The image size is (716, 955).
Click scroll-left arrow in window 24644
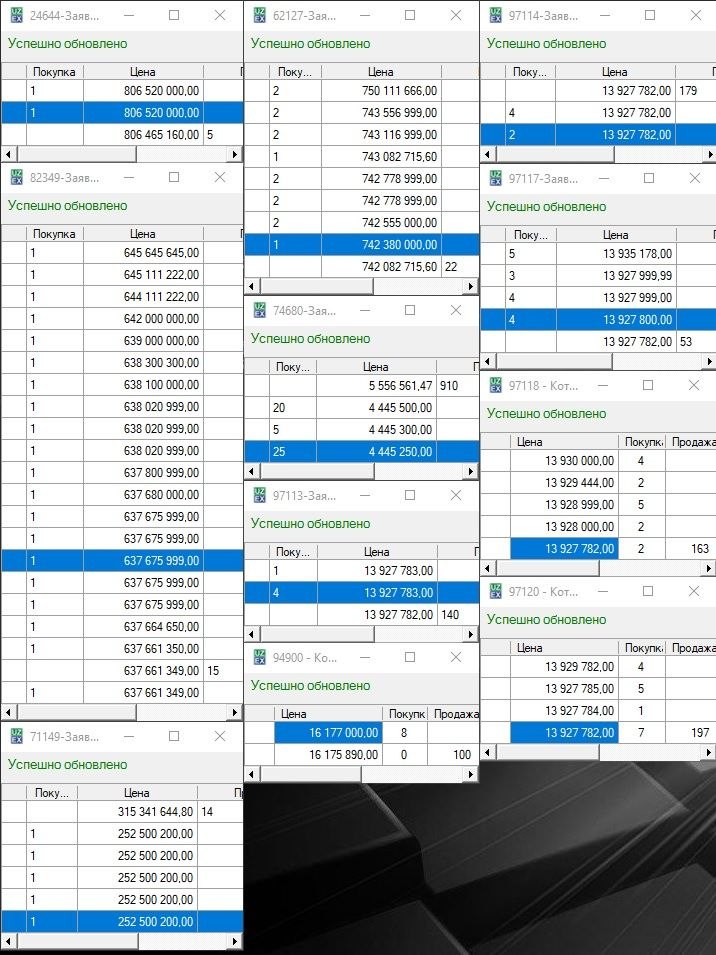pyautogui.click(x=8, y=155)
